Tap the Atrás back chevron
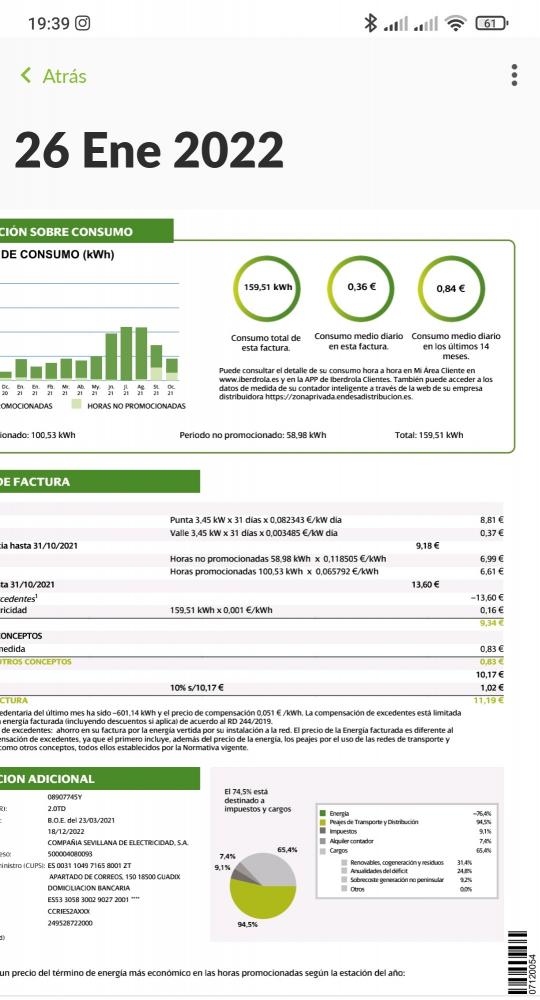 pos(26,75)
